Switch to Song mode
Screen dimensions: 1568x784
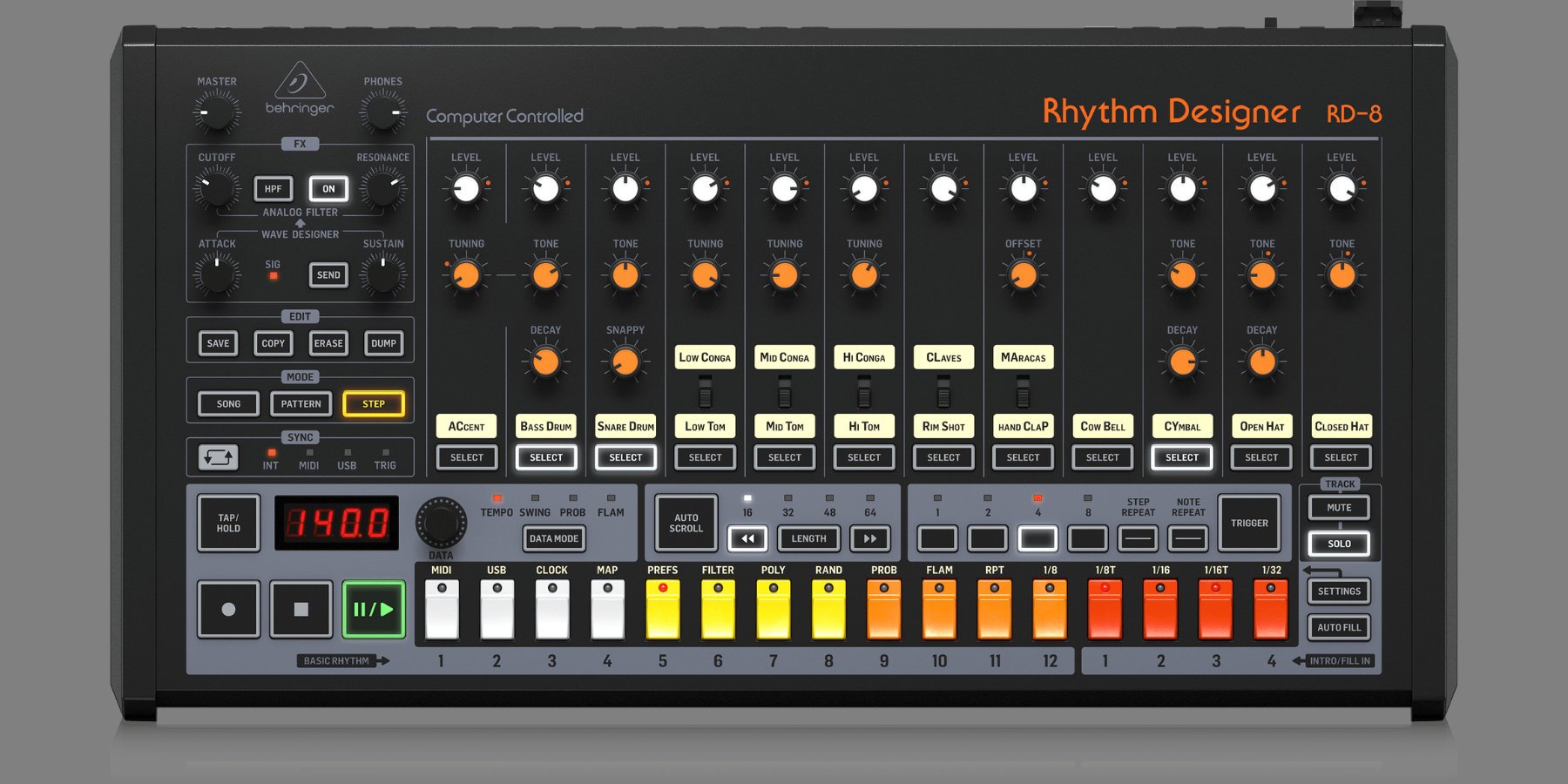[228, 404]
